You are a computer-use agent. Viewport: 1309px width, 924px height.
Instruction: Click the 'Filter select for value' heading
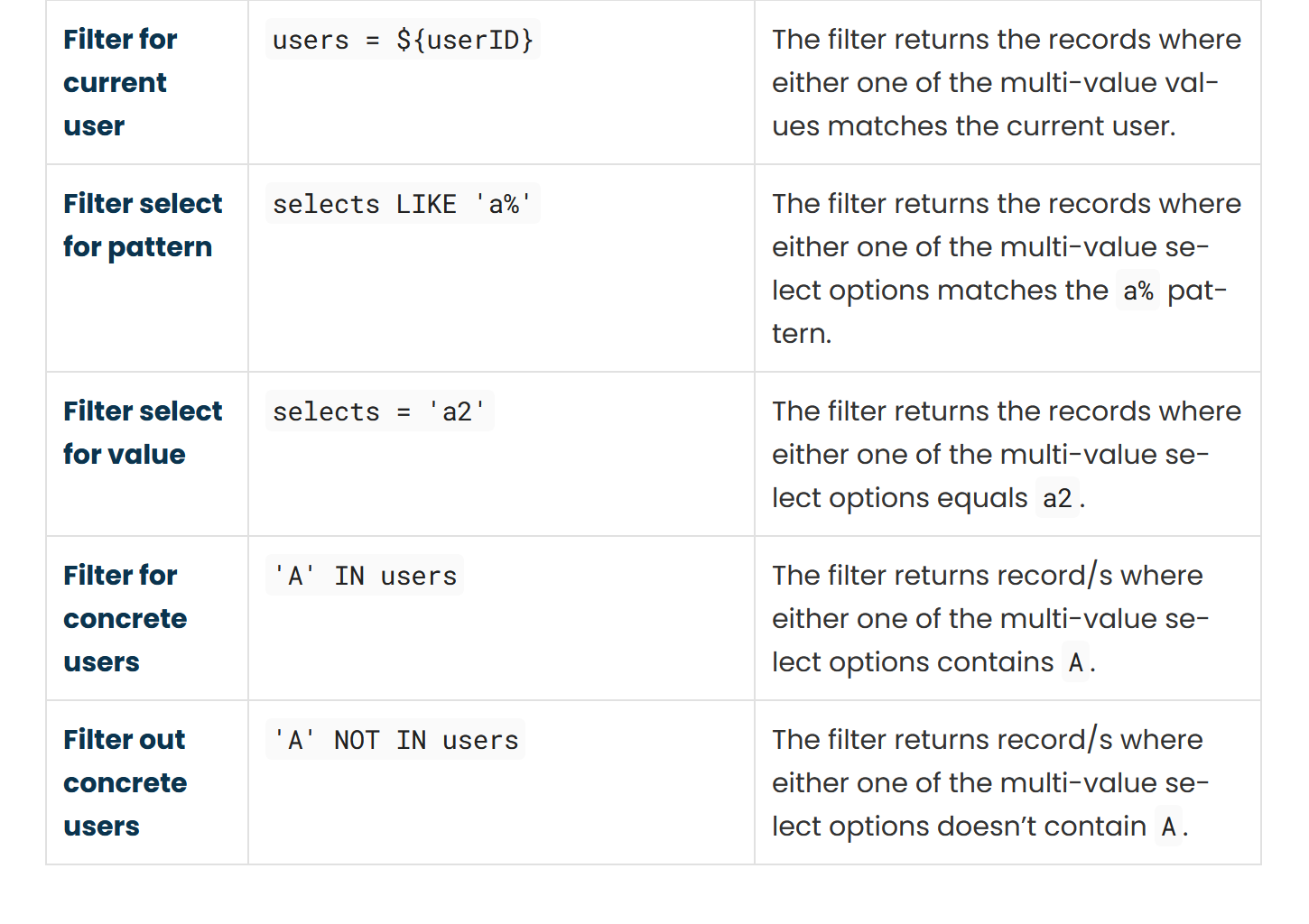pos(142,432)
